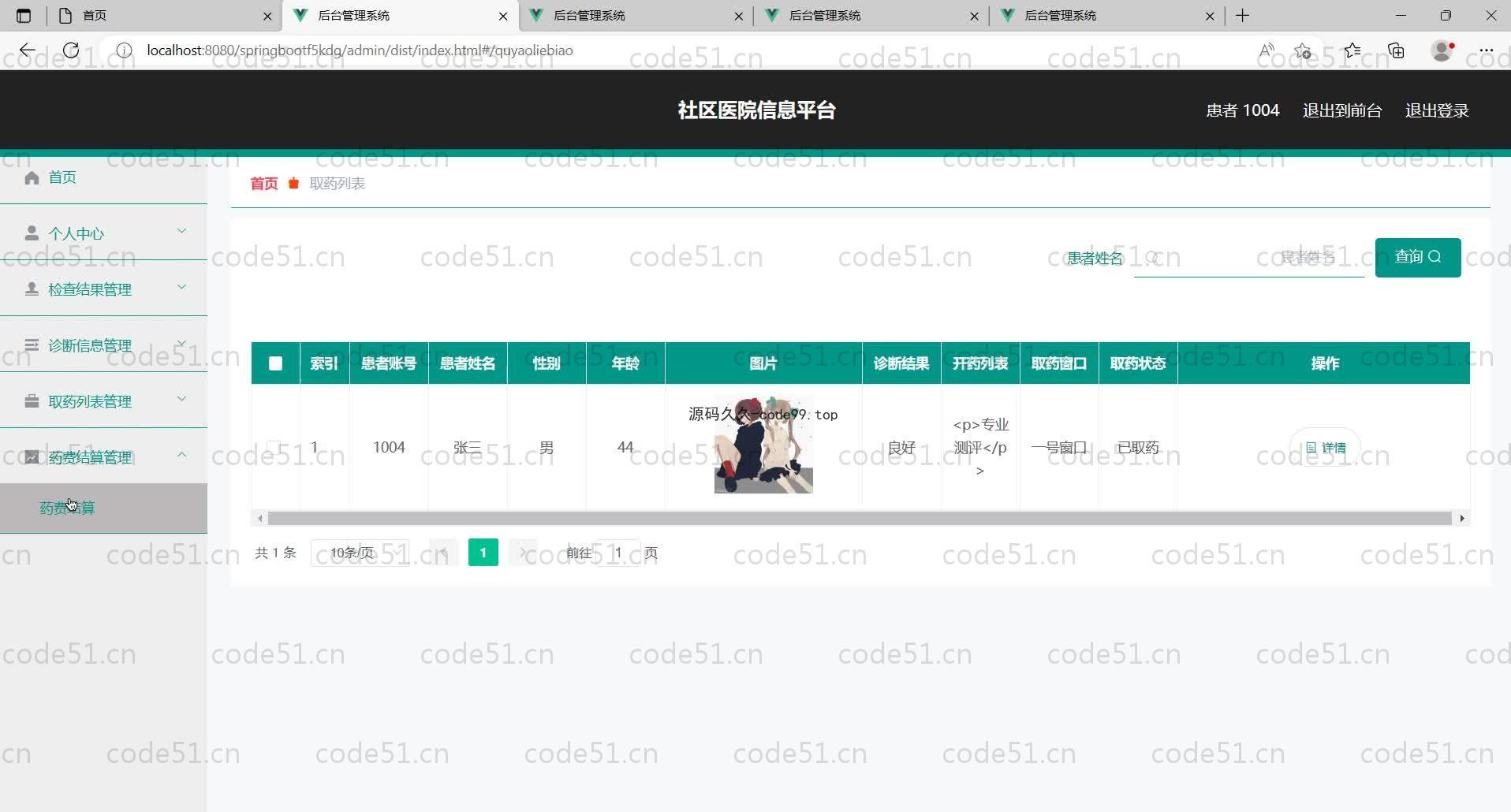View site information icon in address bar
Viewport: 1511px width, 812px height.
(x=124, y=50)
